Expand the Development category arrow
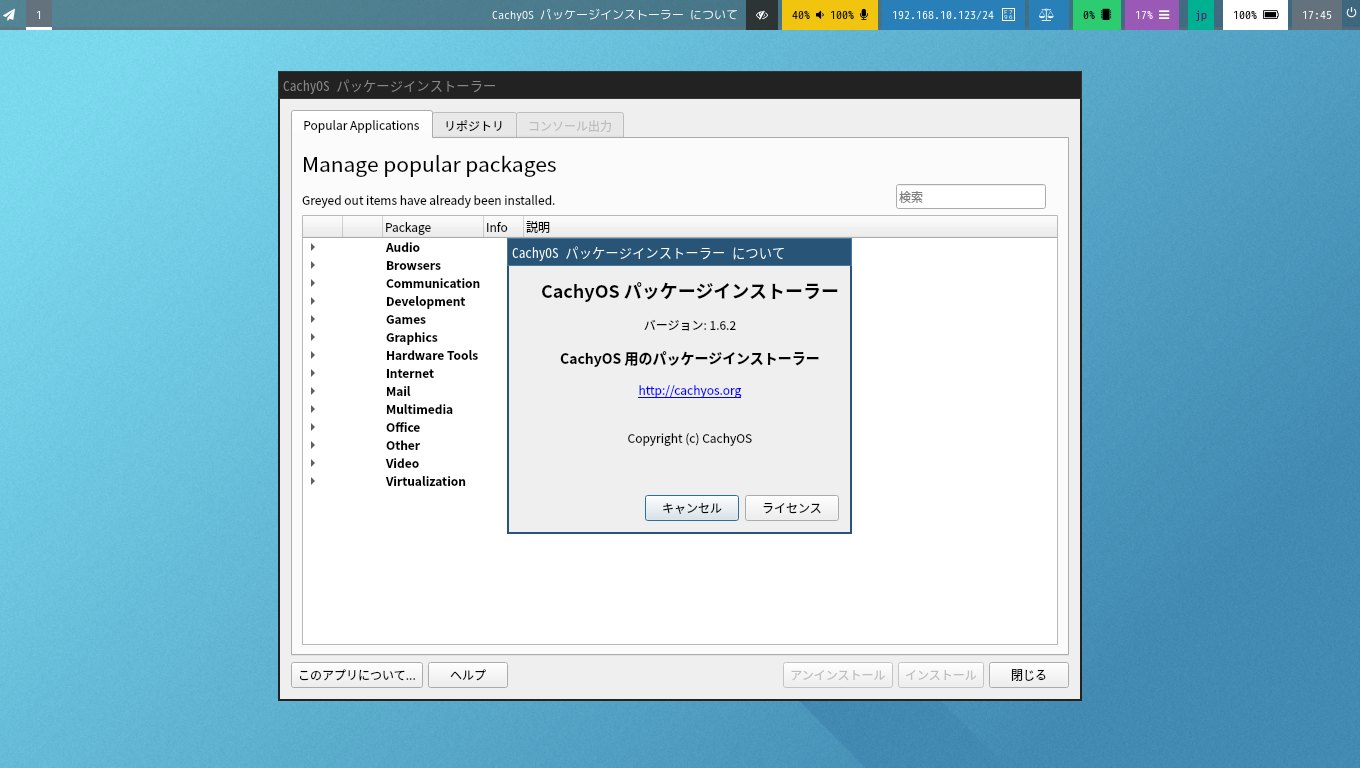1360x768 pixels. tap(313, 301)
